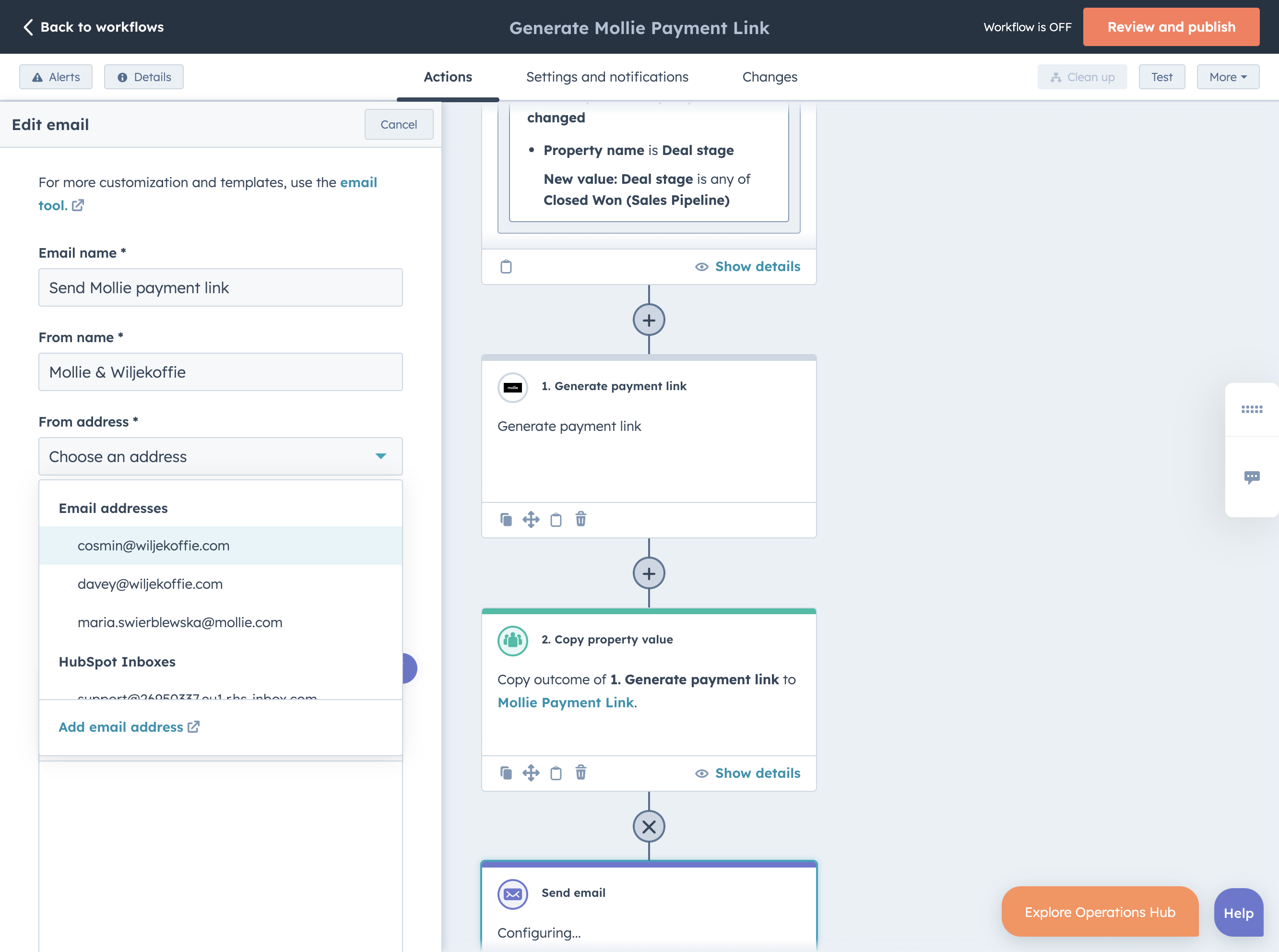This screenshot has height=952, width=1279.
Task: Click the Email name input field
Action: (221, 287)
